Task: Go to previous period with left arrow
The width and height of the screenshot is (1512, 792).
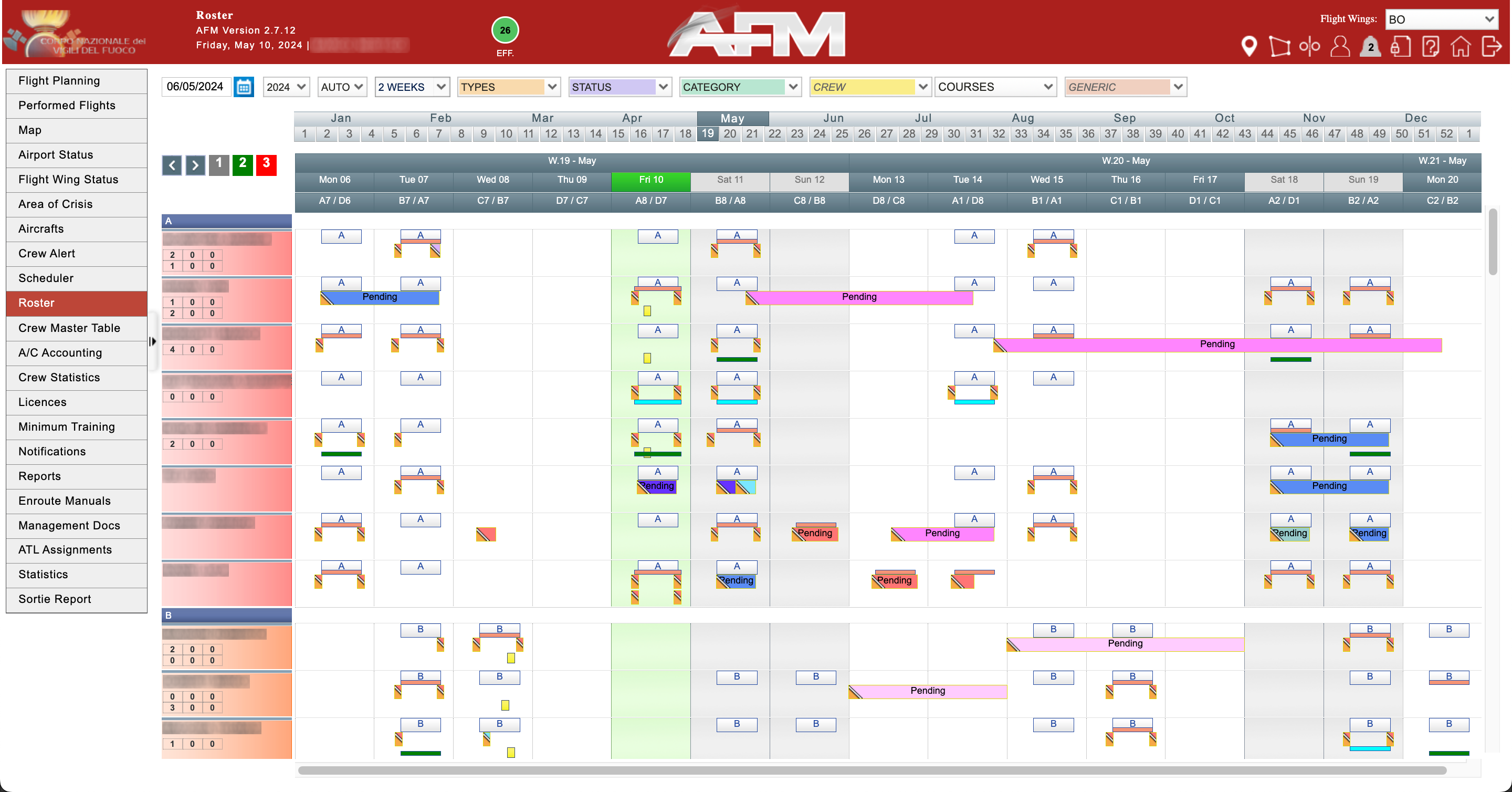Action: (x=172, y=165)
